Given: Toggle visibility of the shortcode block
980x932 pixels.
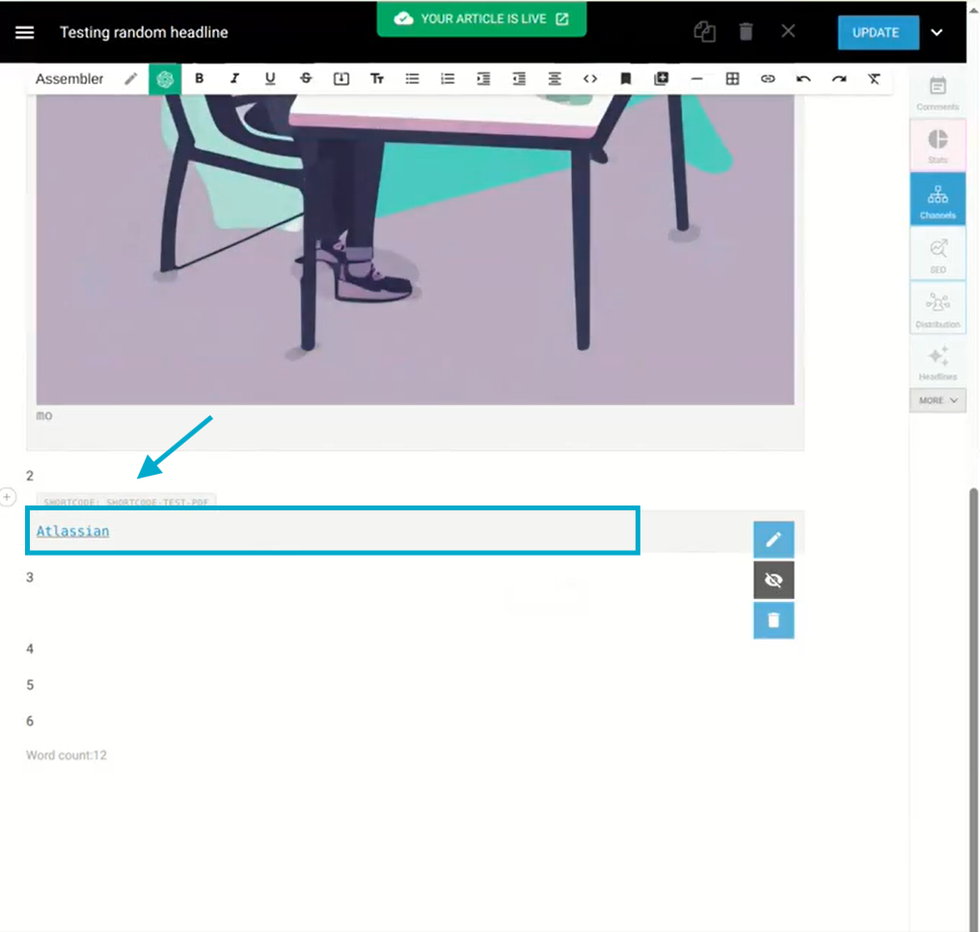Looking at the screenshot, I should [773, 580].
